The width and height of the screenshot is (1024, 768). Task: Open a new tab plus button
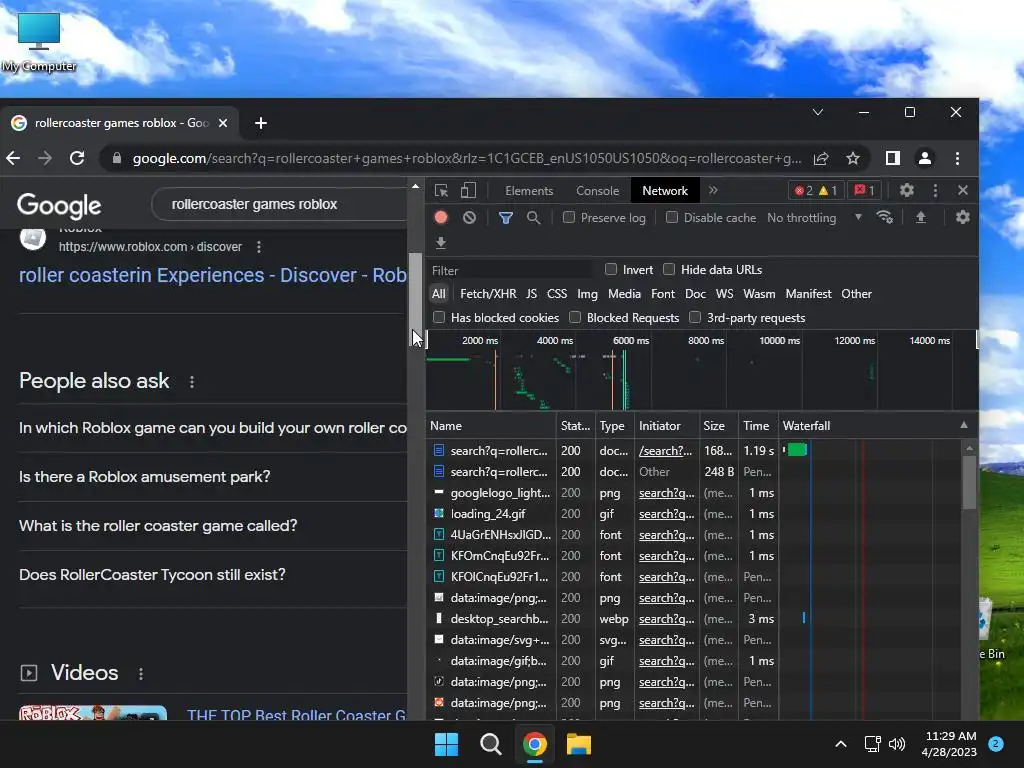(x=261, y=123)
